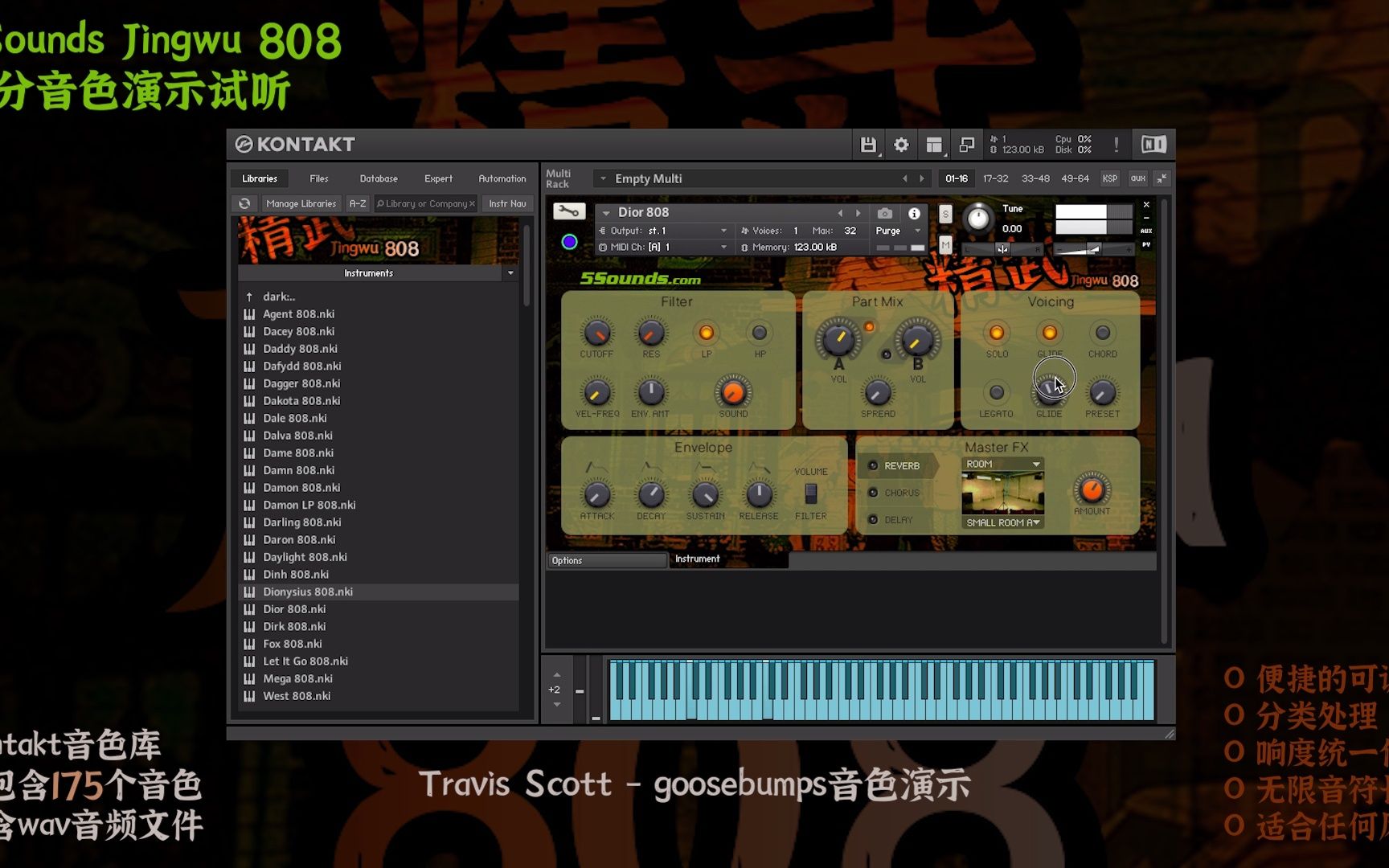
Task: Toggle the LEGATO button
Action: (x=997, y=392)
